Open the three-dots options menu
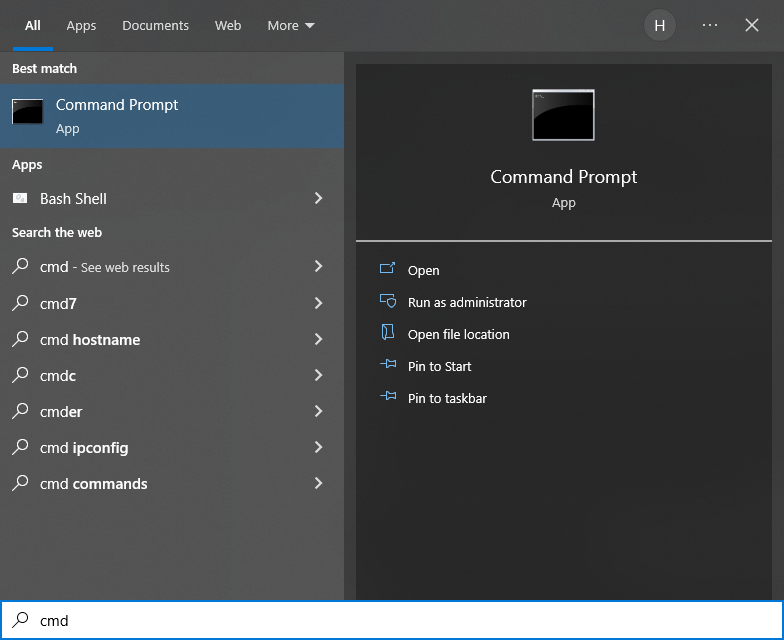Screen dimensions: 784x640 point(710,26)
